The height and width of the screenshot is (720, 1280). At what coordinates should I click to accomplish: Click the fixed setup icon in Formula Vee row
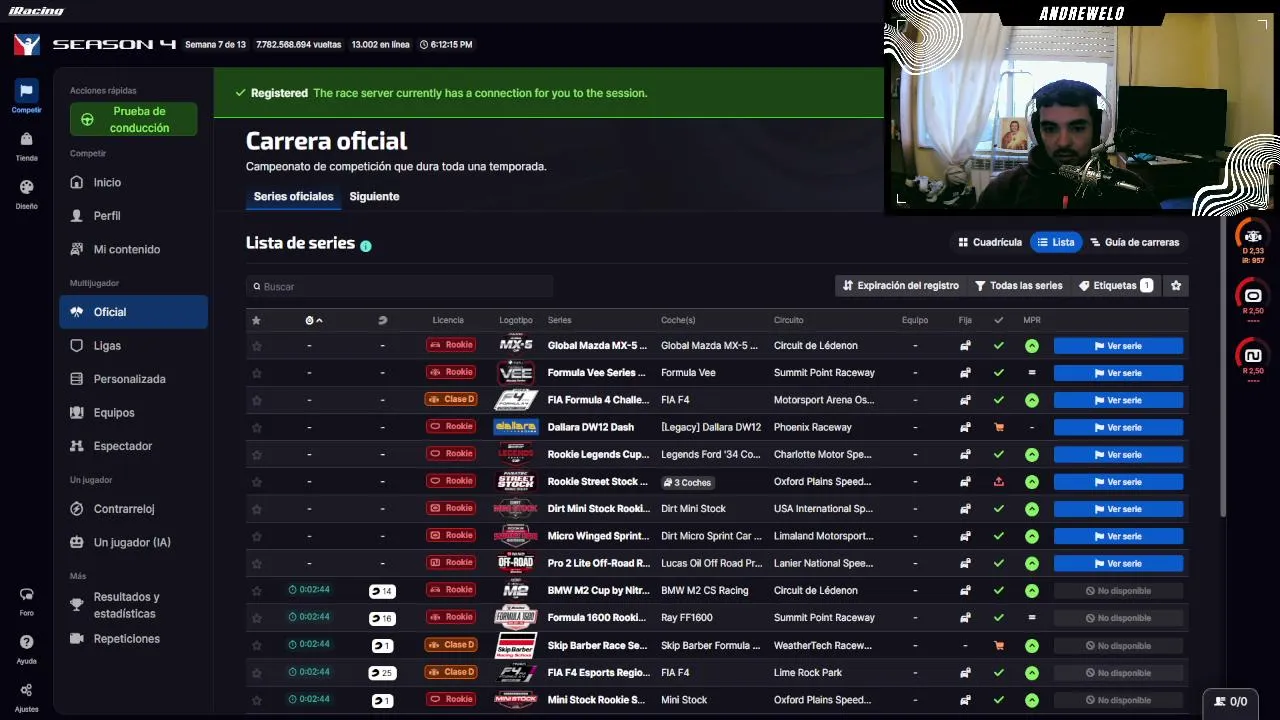(x=965, y=373)
